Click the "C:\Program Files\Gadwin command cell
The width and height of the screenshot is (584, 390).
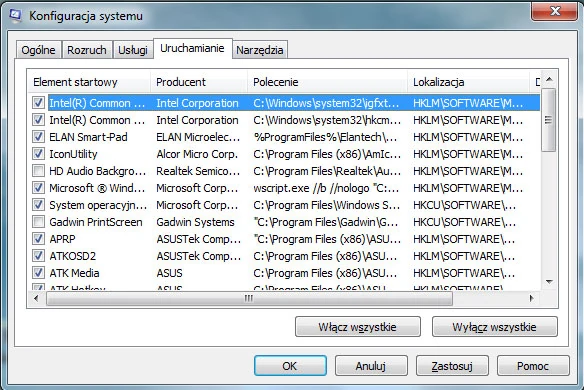326,222
